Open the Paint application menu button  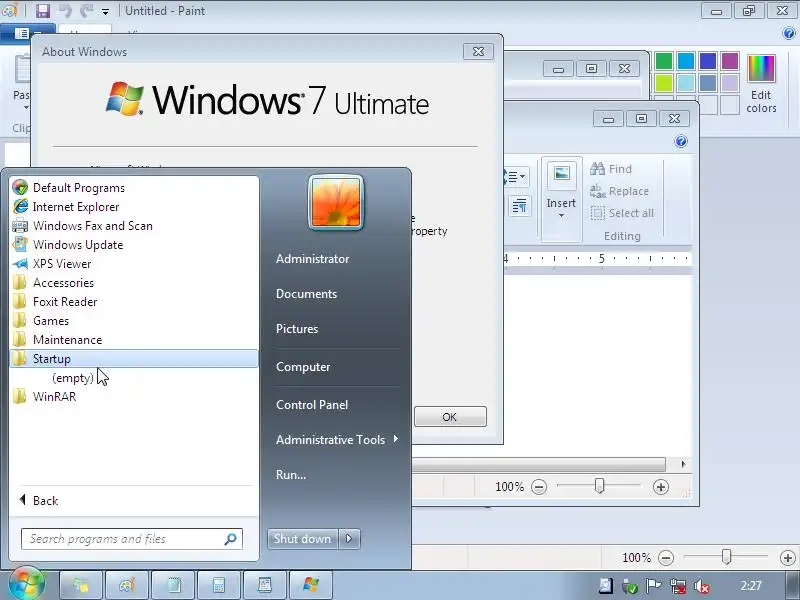click(x=27, y=33)
